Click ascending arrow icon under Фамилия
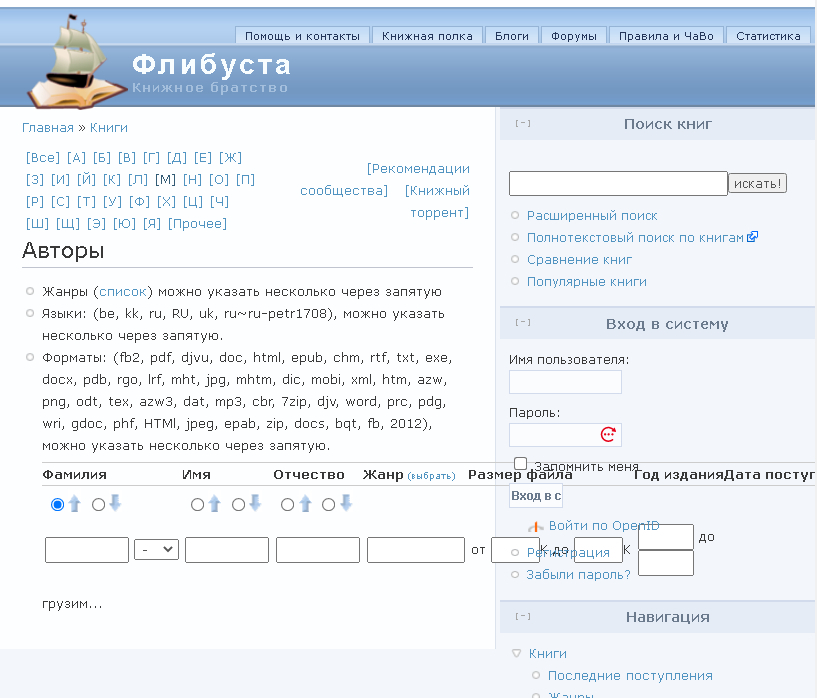 (75, 504)
